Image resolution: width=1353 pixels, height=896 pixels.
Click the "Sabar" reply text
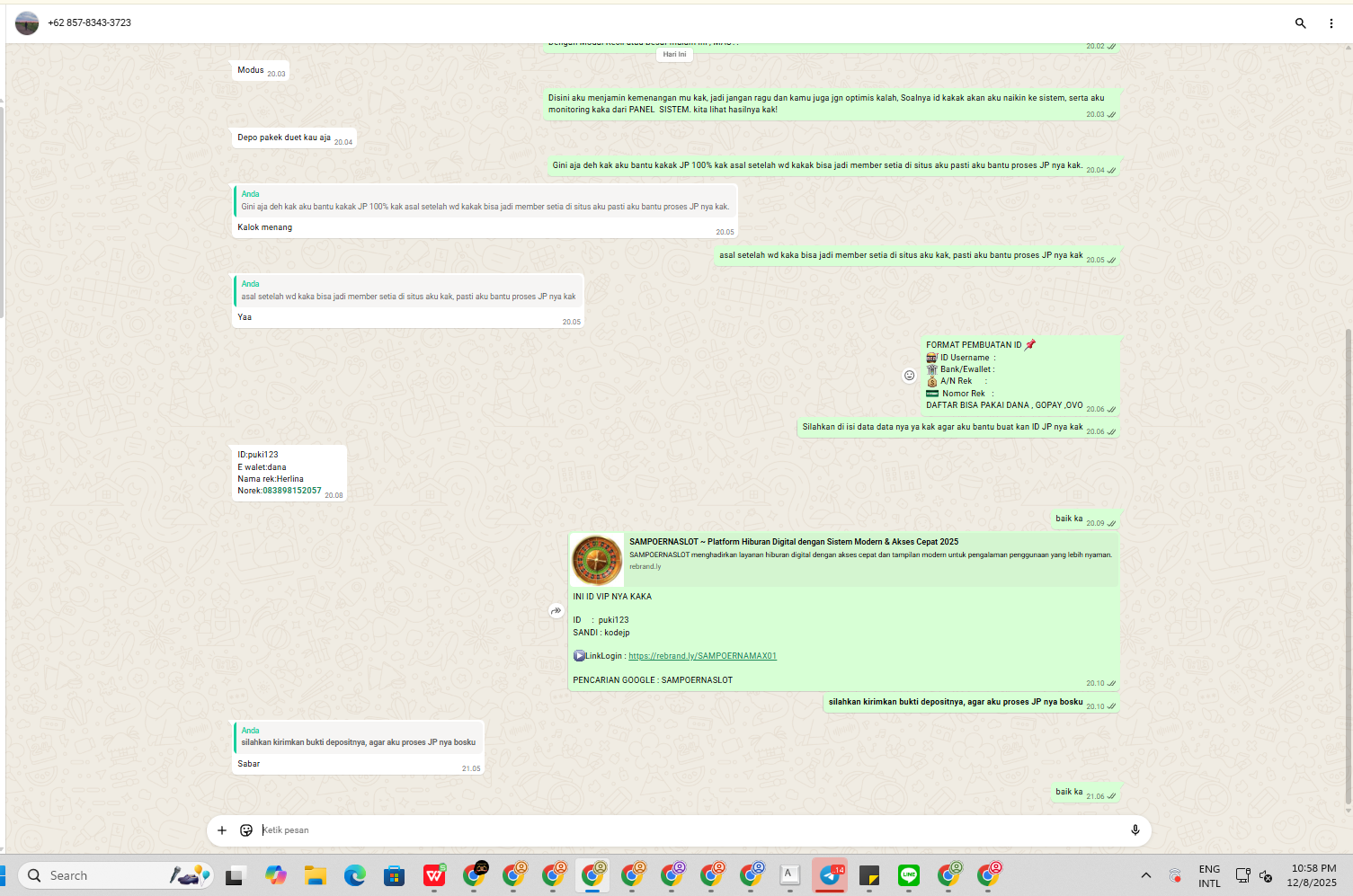click(249, 764)
